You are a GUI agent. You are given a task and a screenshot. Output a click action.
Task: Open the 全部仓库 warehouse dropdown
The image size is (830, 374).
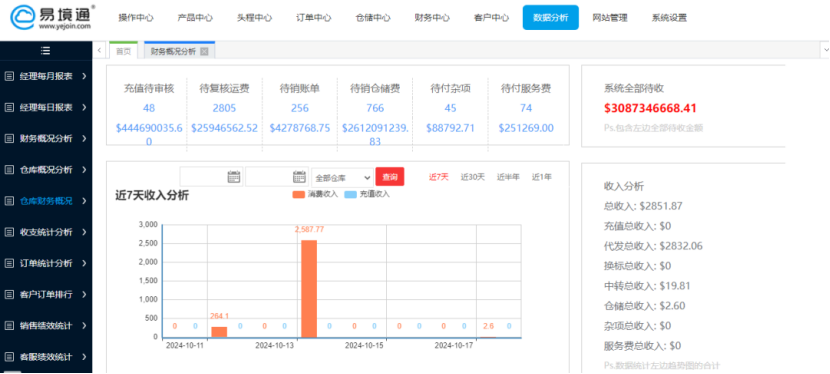tap(342, 177)
